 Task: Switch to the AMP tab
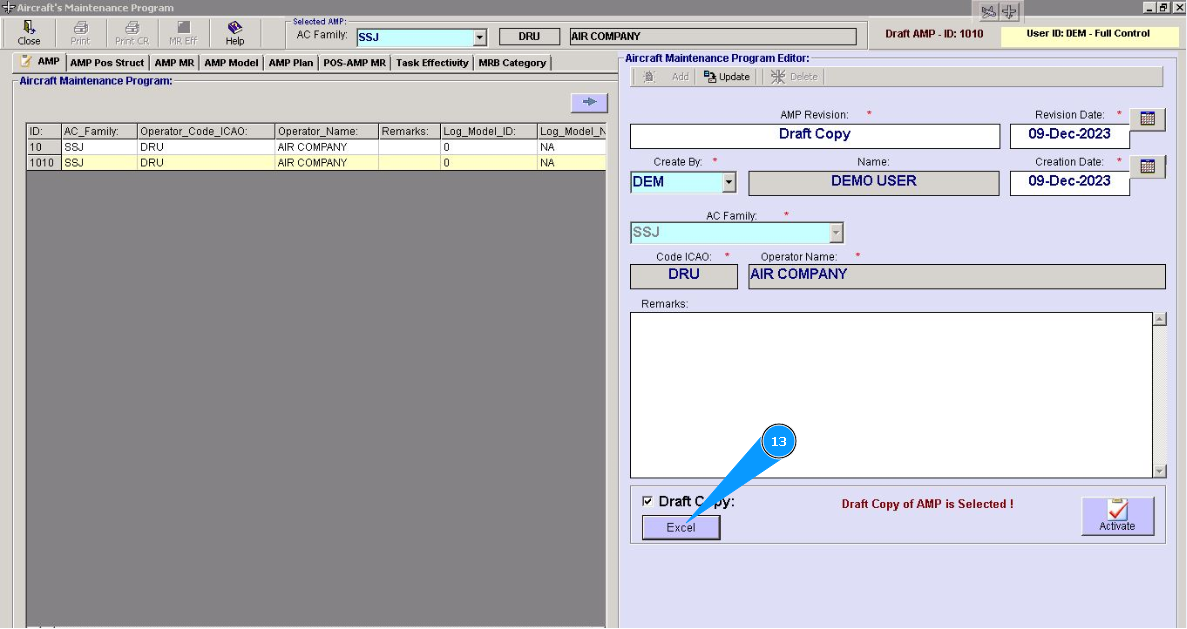pos(40,61)
